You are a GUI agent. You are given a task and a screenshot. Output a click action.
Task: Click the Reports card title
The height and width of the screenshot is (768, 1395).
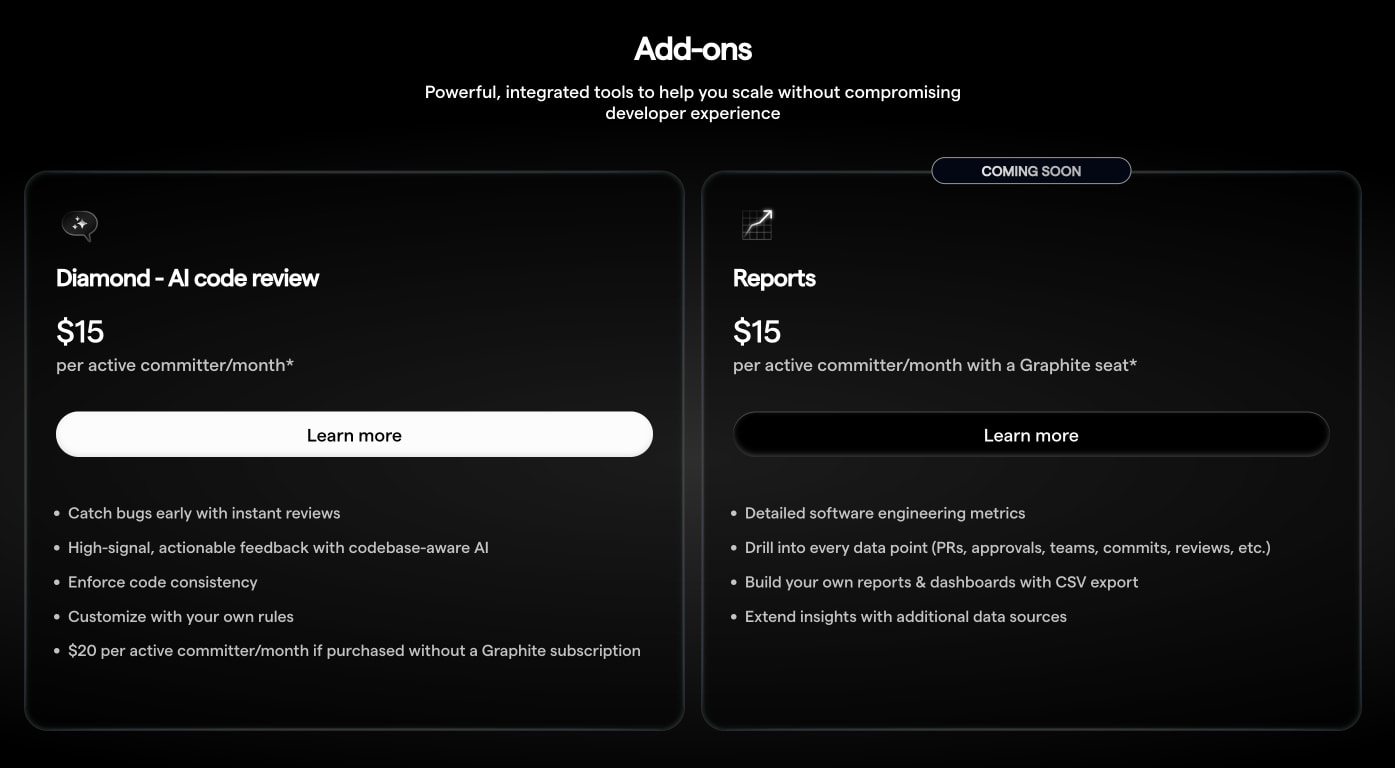[x=774, y=278]
